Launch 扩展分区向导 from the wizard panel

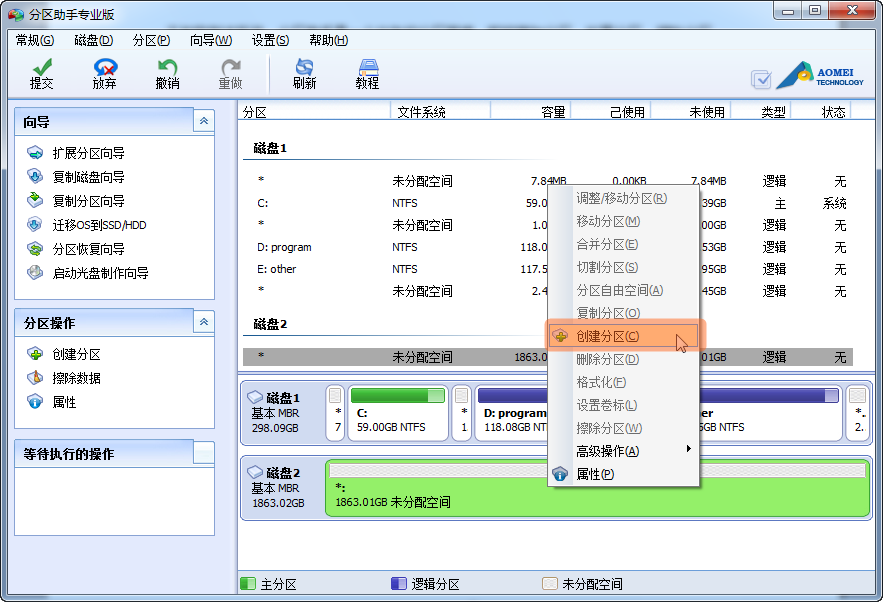click(88, 153)
